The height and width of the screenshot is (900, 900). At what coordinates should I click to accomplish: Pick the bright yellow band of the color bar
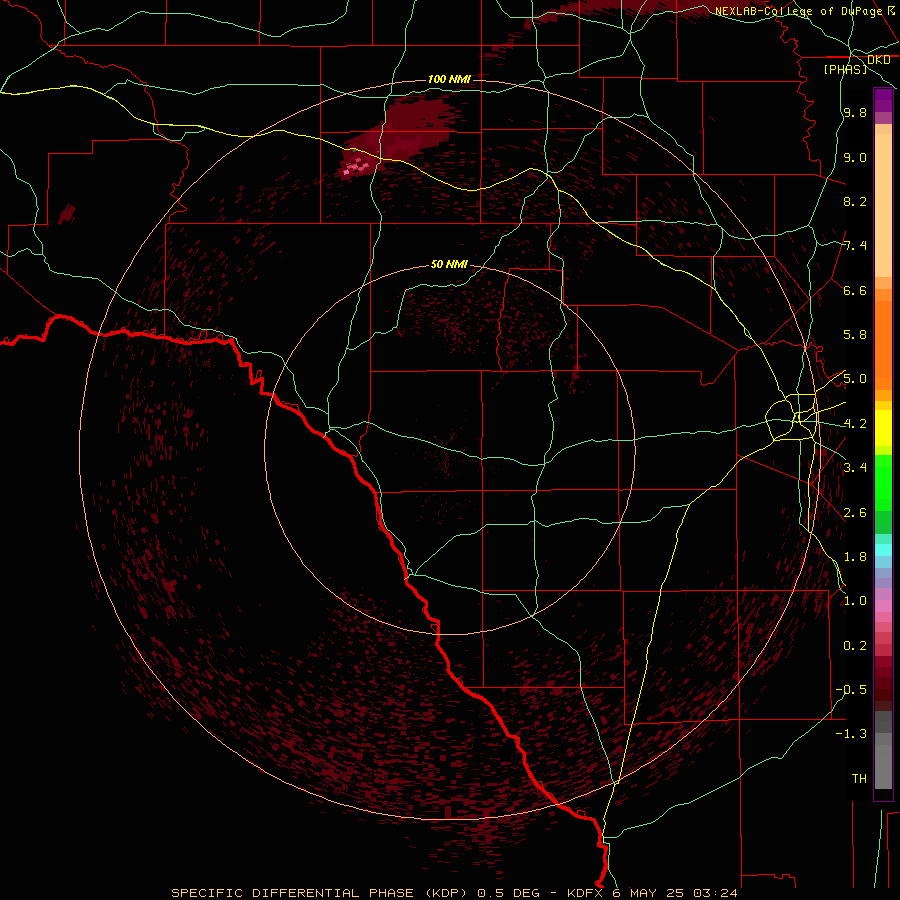(883, 428)
